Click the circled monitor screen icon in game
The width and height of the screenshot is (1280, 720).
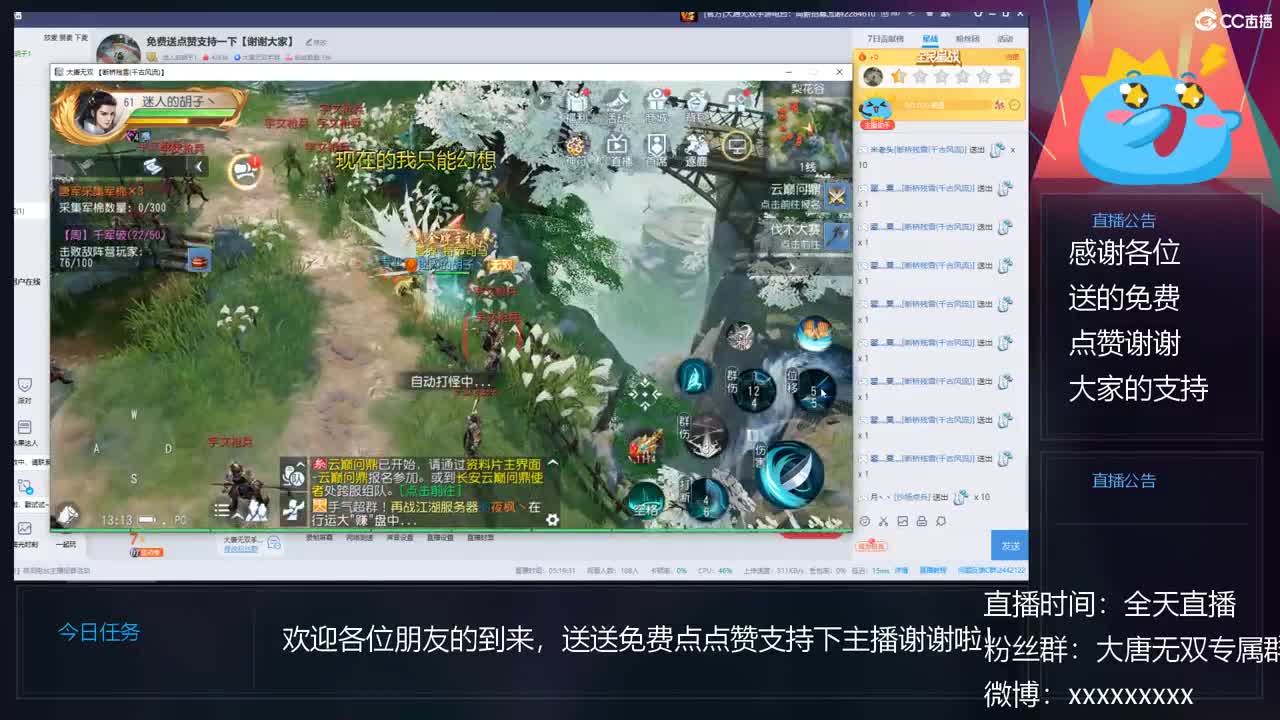pos(737,147)
